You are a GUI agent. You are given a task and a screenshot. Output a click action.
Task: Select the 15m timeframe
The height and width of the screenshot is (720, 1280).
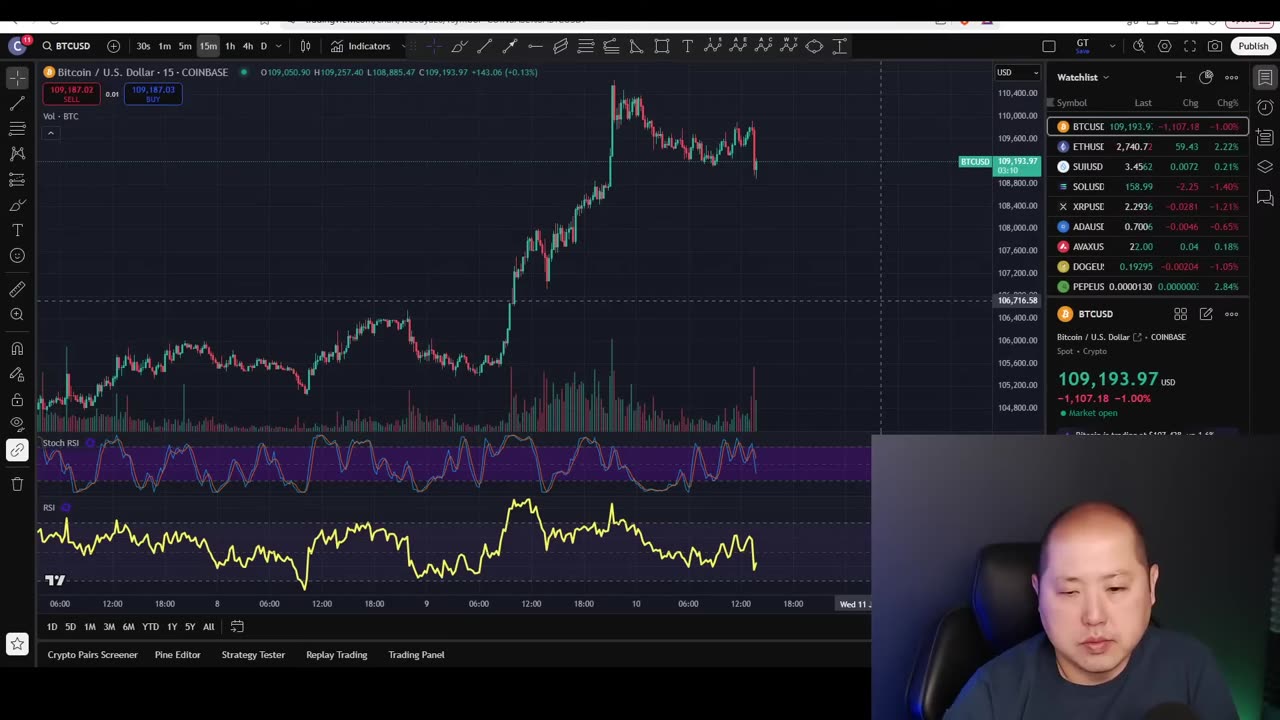coord(208,46)
